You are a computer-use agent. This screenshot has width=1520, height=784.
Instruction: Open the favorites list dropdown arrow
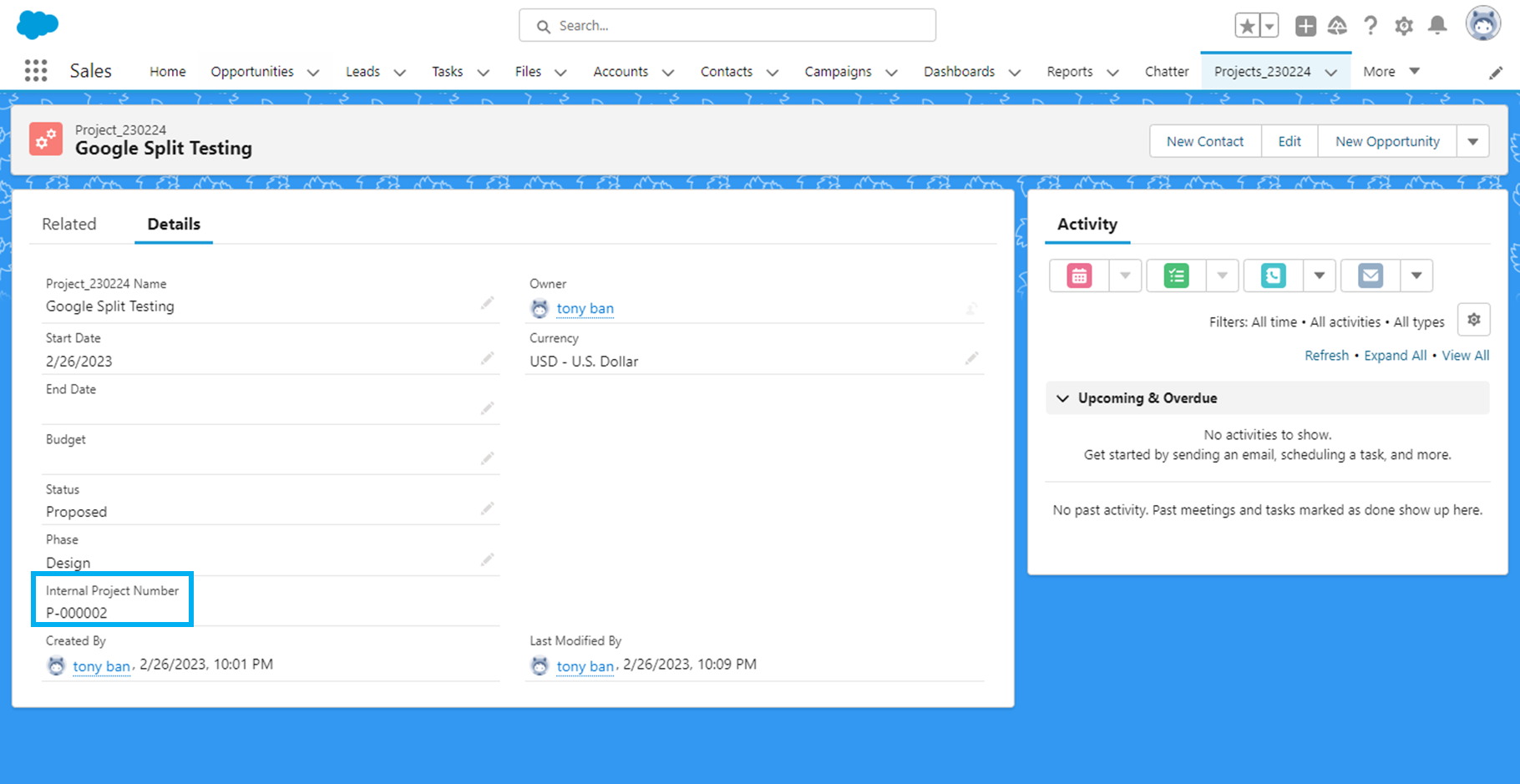(x=1269, y=26)
